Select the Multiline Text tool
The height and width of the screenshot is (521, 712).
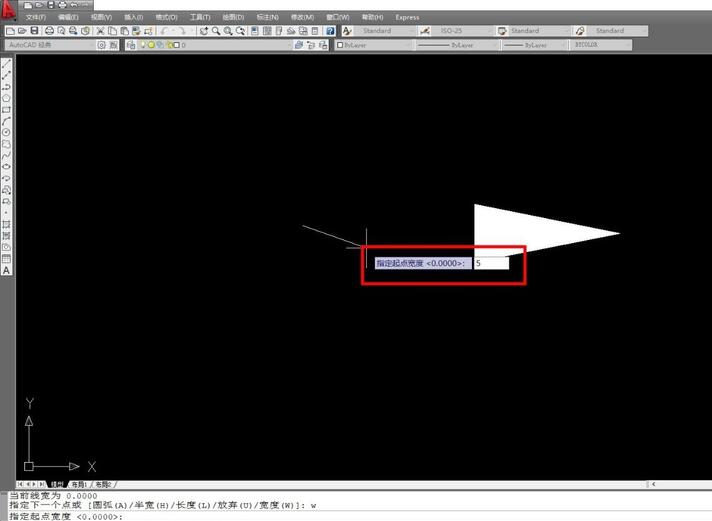6,270
